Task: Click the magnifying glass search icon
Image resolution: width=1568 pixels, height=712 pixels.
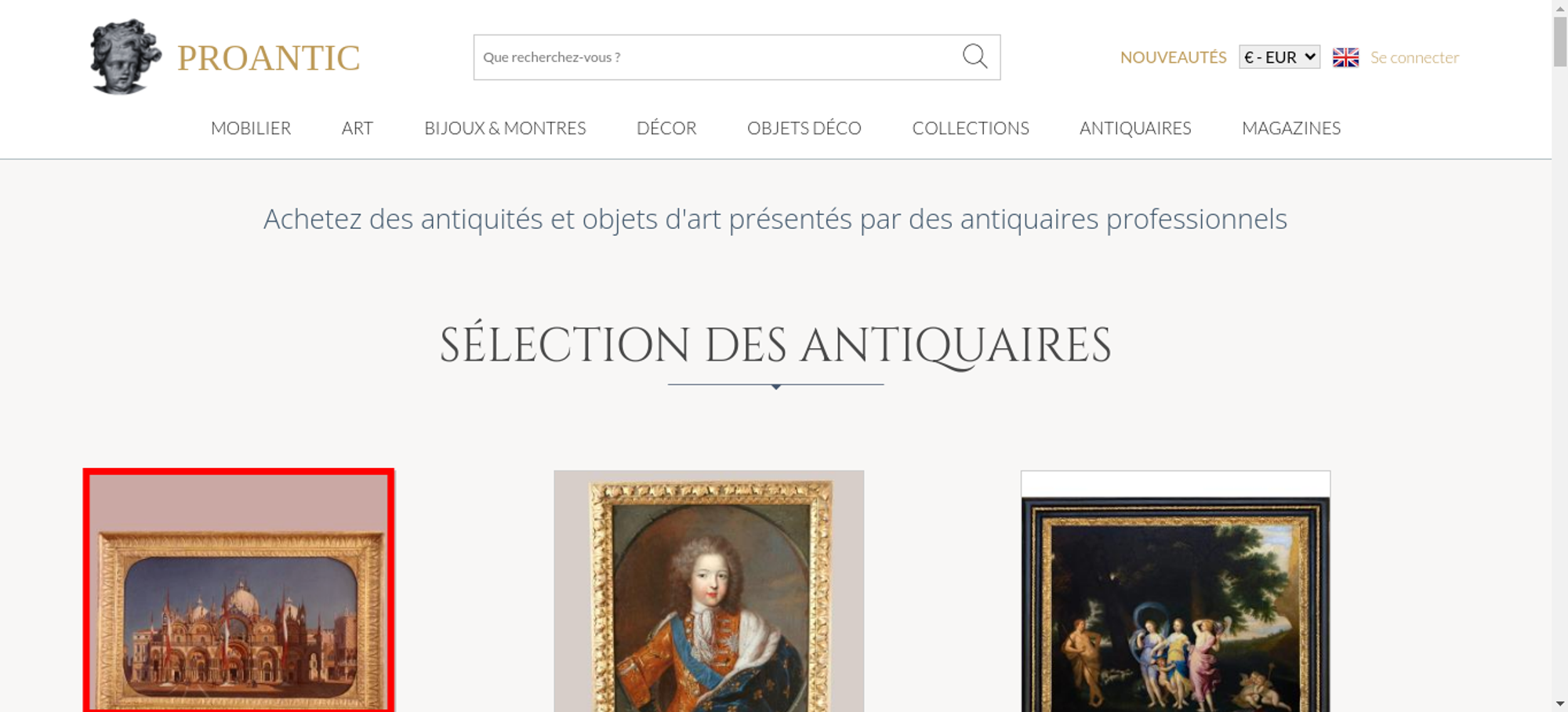Action: (x=975, y=56)
